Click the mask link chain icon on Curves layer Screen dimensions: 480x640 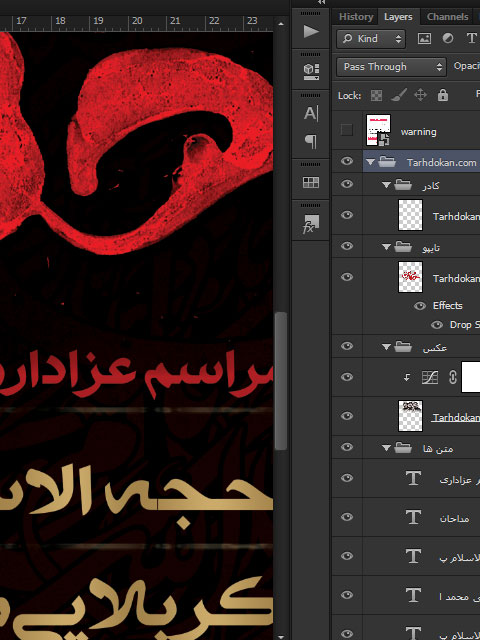452,377
